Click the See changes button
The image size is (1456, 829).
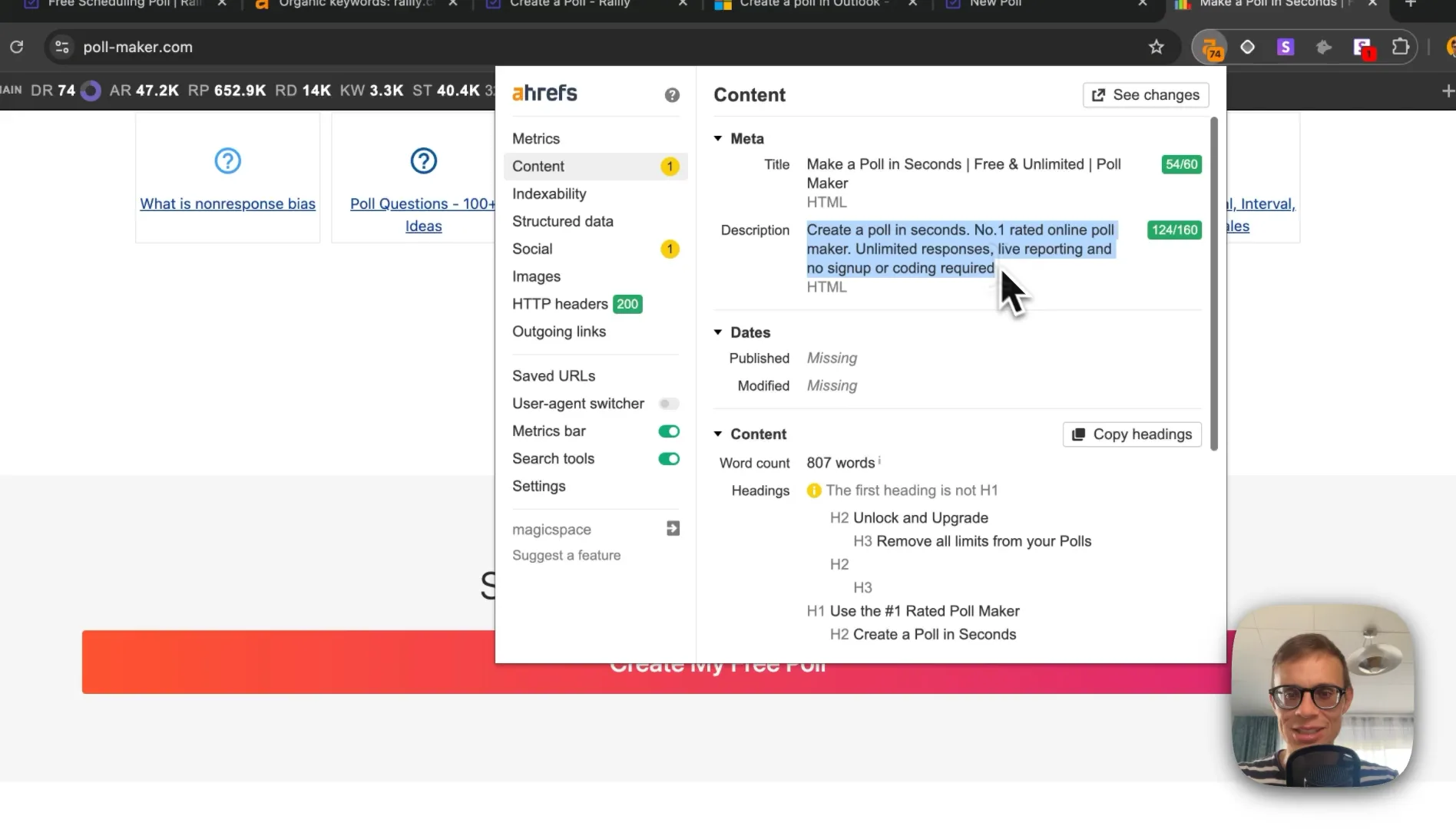1146,95
